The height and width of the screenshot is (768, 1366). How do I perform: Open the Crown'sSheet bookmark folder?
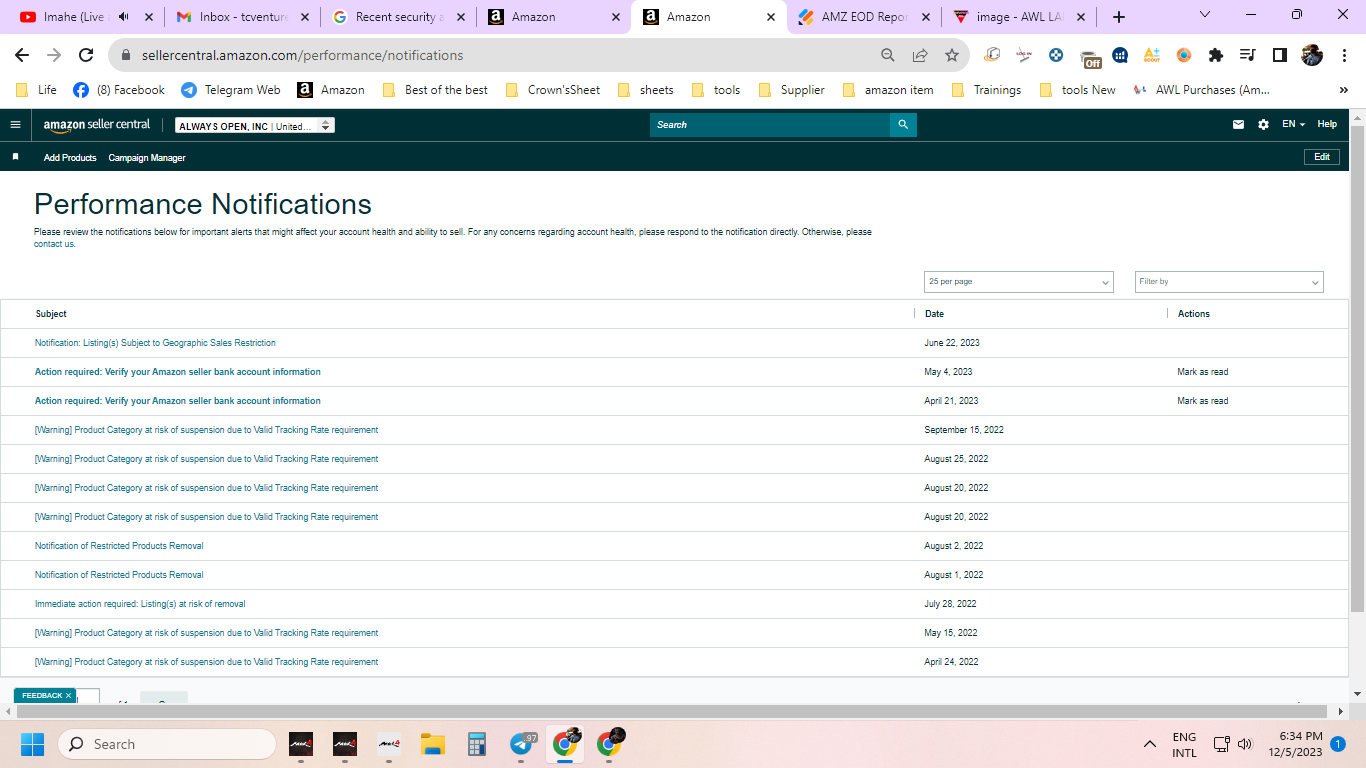[553, 90]
